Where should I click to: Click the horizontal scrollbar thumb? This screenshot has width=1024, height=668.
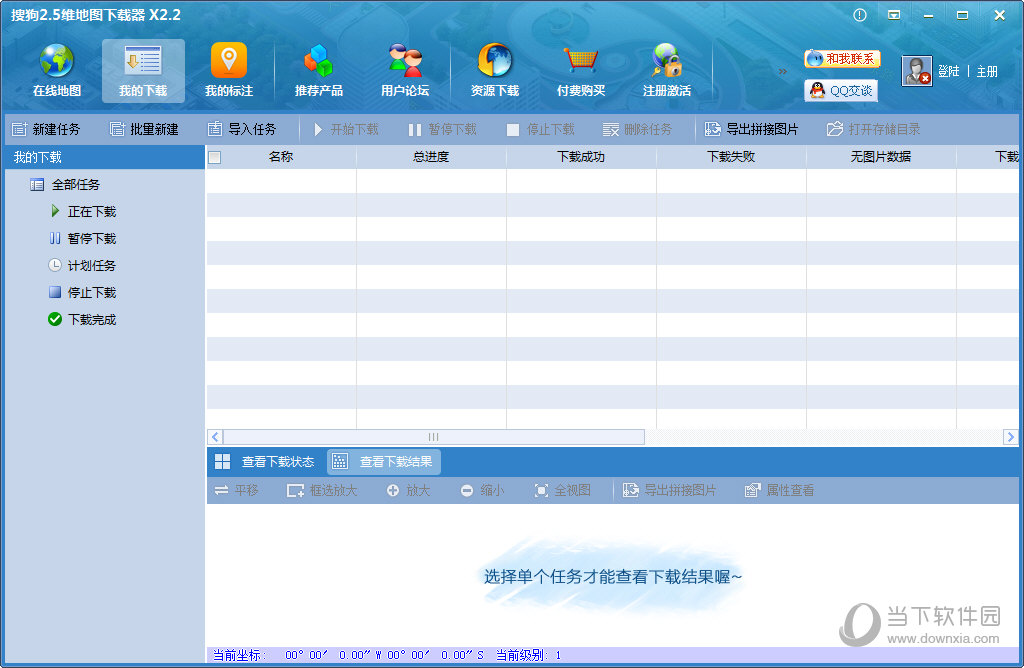(x=434, y=437)
